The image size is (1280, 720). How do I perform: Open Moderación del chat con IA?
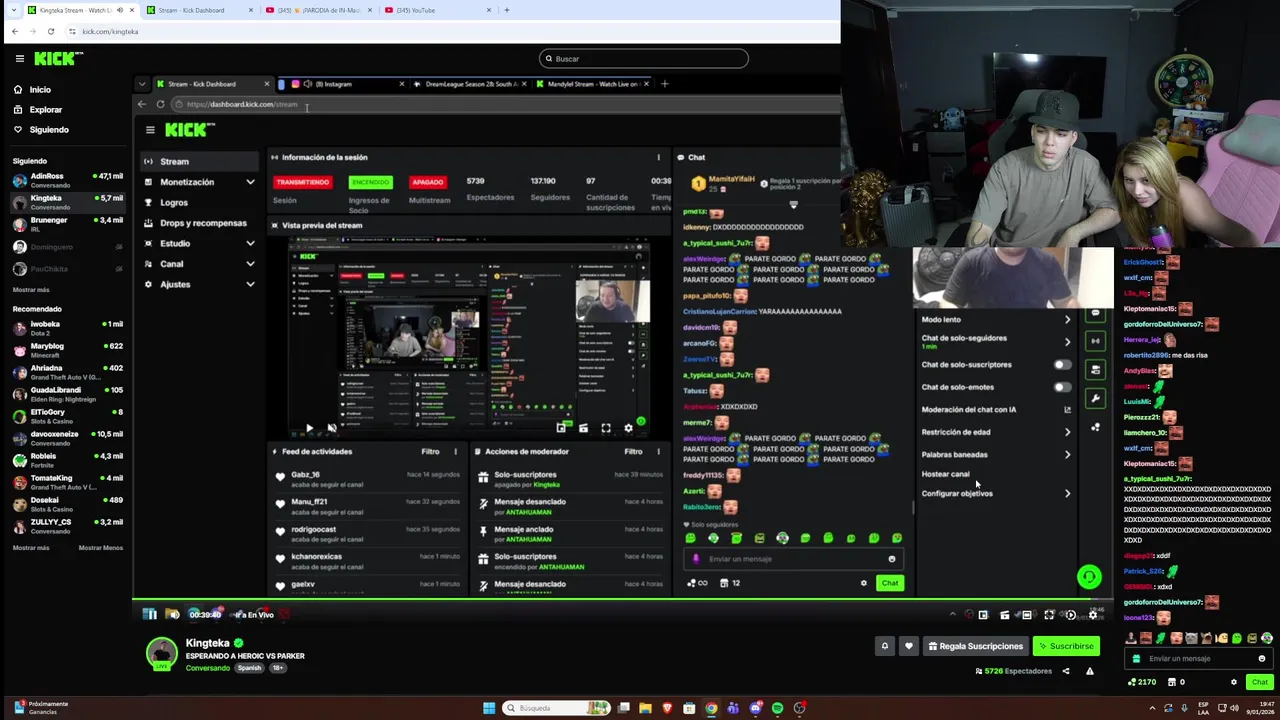tap(996, 409)
